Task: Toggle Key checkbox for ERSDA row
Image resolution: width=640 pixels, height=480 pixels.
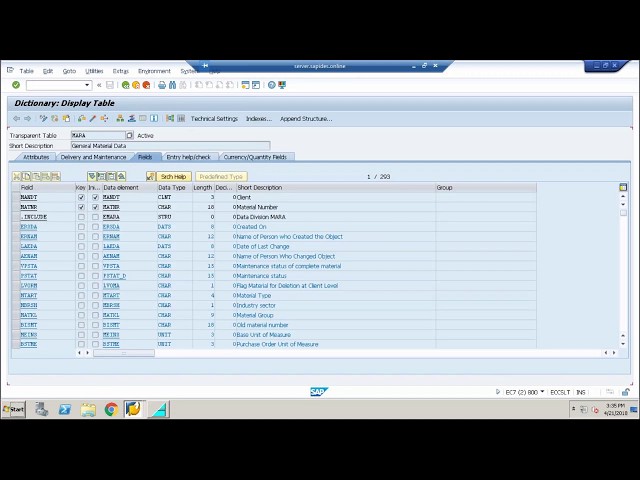Action: coord(81,227)
